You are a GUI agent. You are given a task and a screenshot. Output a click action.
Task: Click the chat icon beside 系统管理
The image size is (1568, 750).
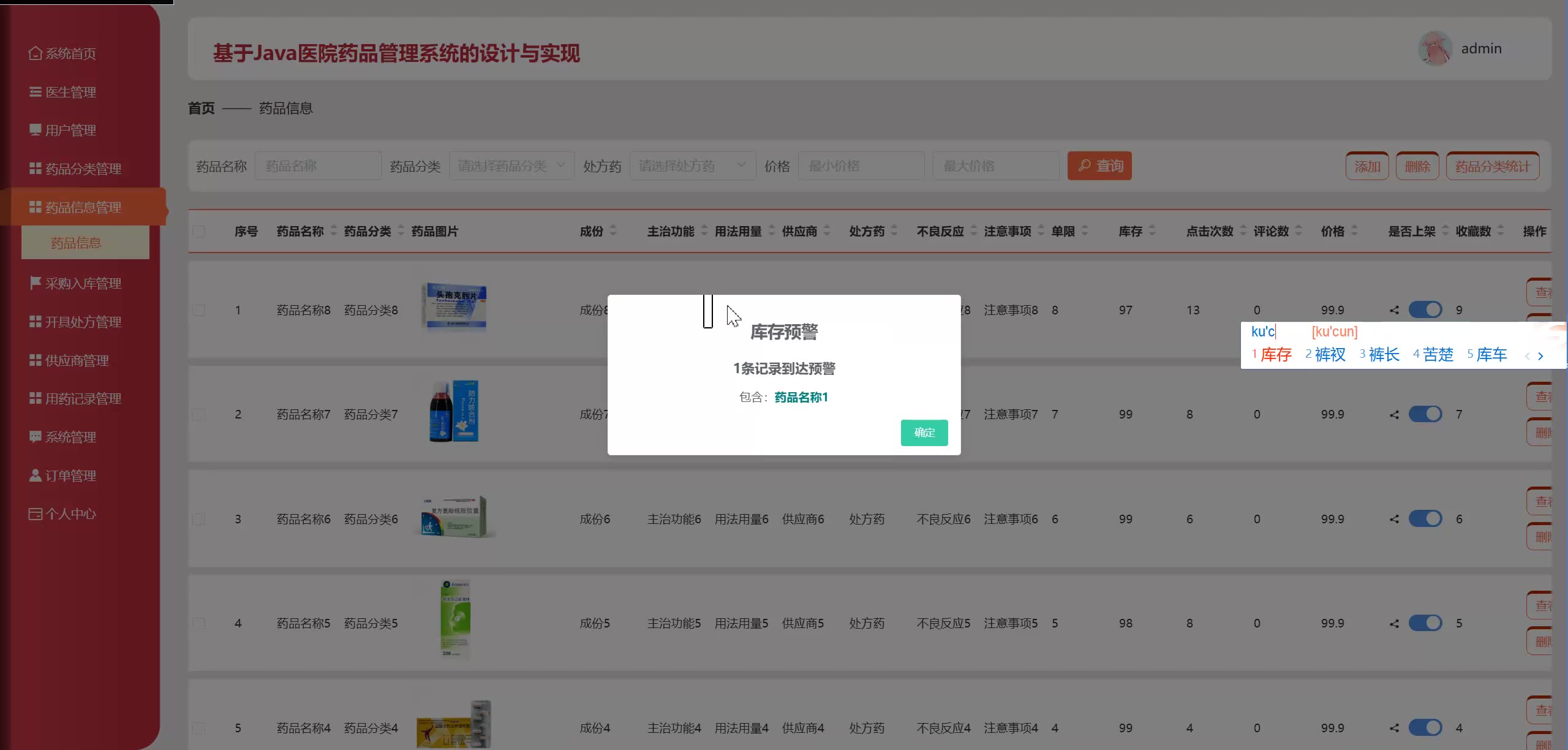click(x=35, y=437)
